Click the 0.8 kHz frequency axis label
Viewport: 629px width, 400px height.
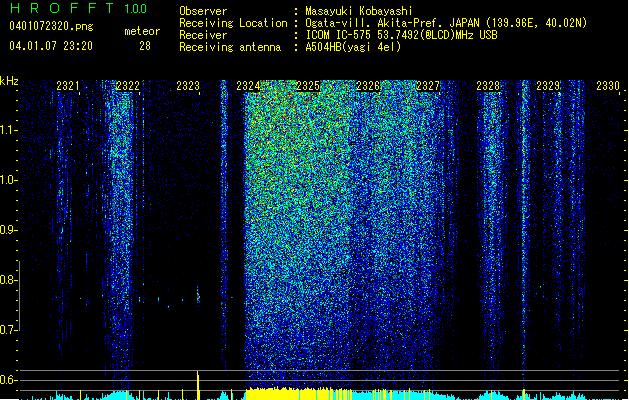click(8, 280)
